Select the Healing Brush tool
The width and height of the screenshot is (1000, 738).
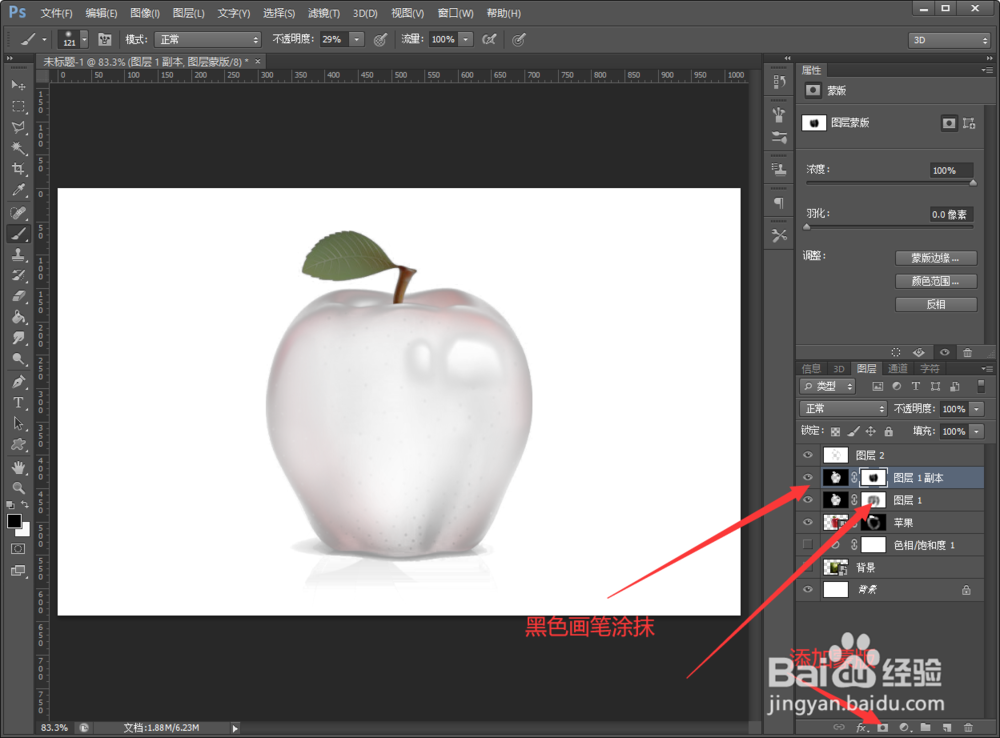[x=18, y=212]
